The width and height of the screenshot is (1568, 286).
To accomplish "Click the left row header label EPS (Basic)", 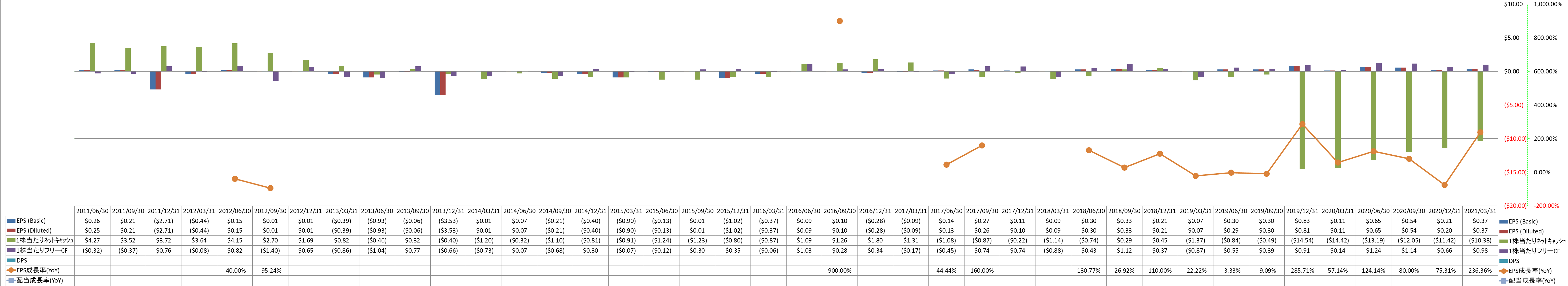I will coord(30,221).
